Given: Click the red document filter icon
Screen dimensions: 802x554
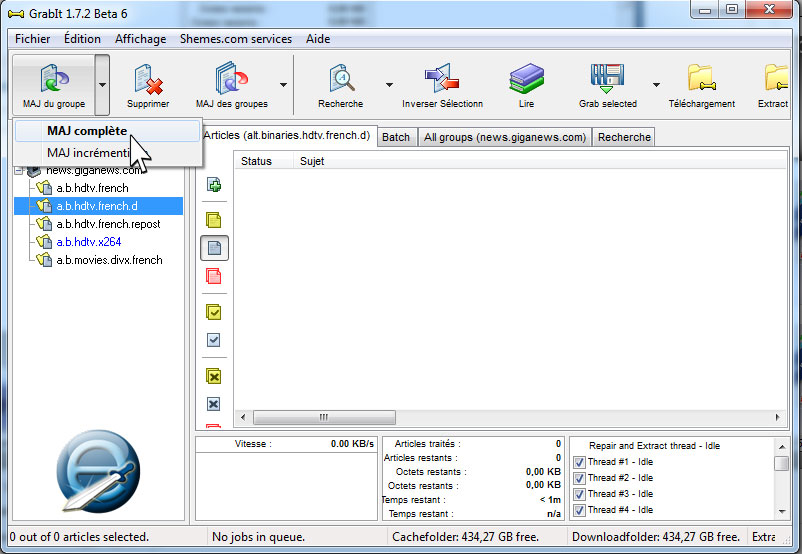Looking at the screenshot, I should pos(213,276).
